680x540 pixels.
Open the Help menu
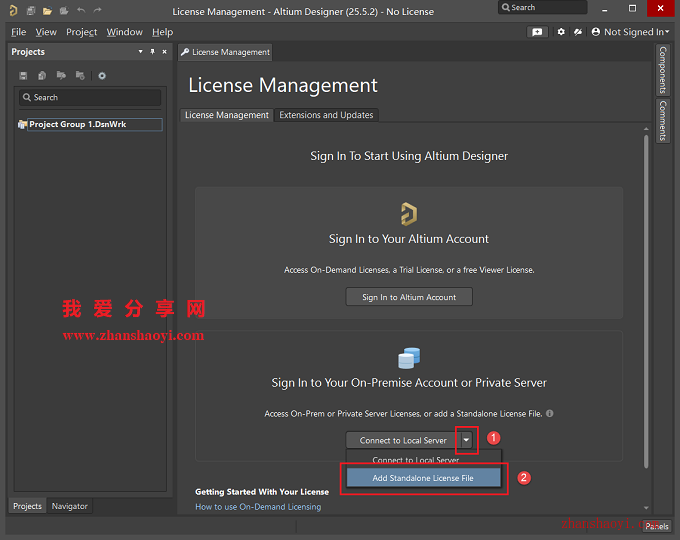pyautogui.click(x=163, y=32)
